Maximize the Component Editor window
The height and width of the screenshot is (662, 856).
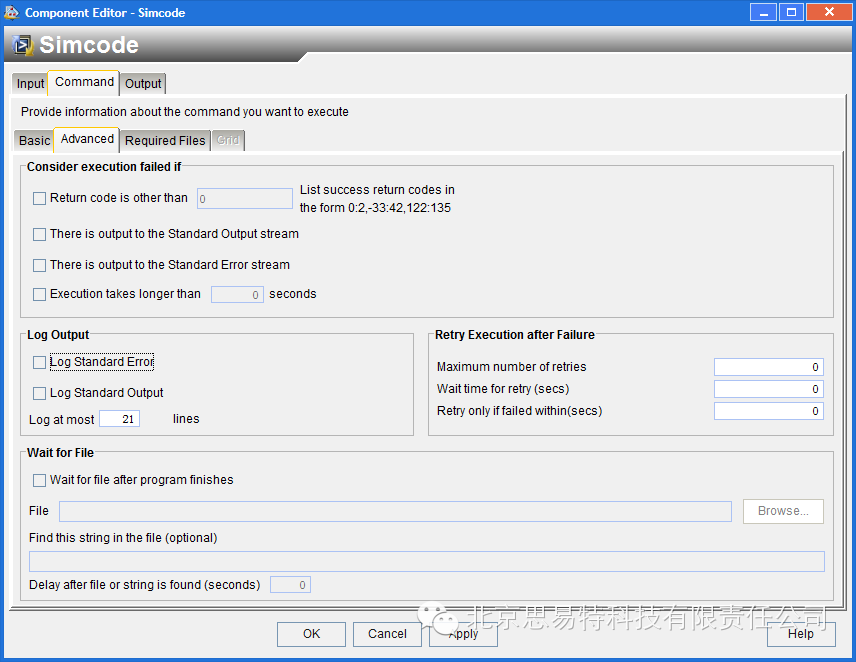coord(791,12)
